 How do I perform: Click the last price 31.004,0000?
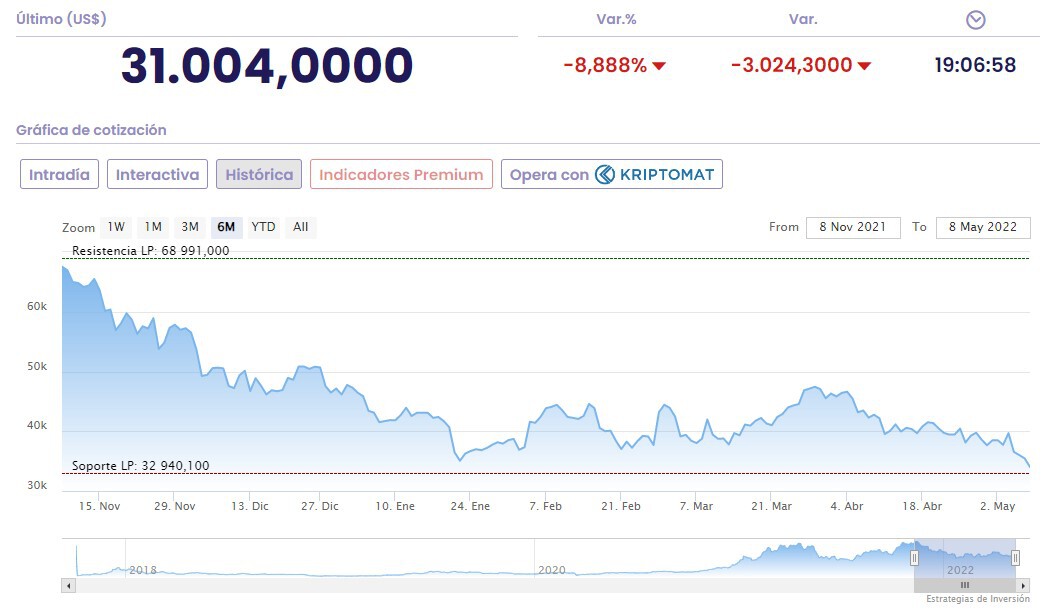click(x=267, y=66)
